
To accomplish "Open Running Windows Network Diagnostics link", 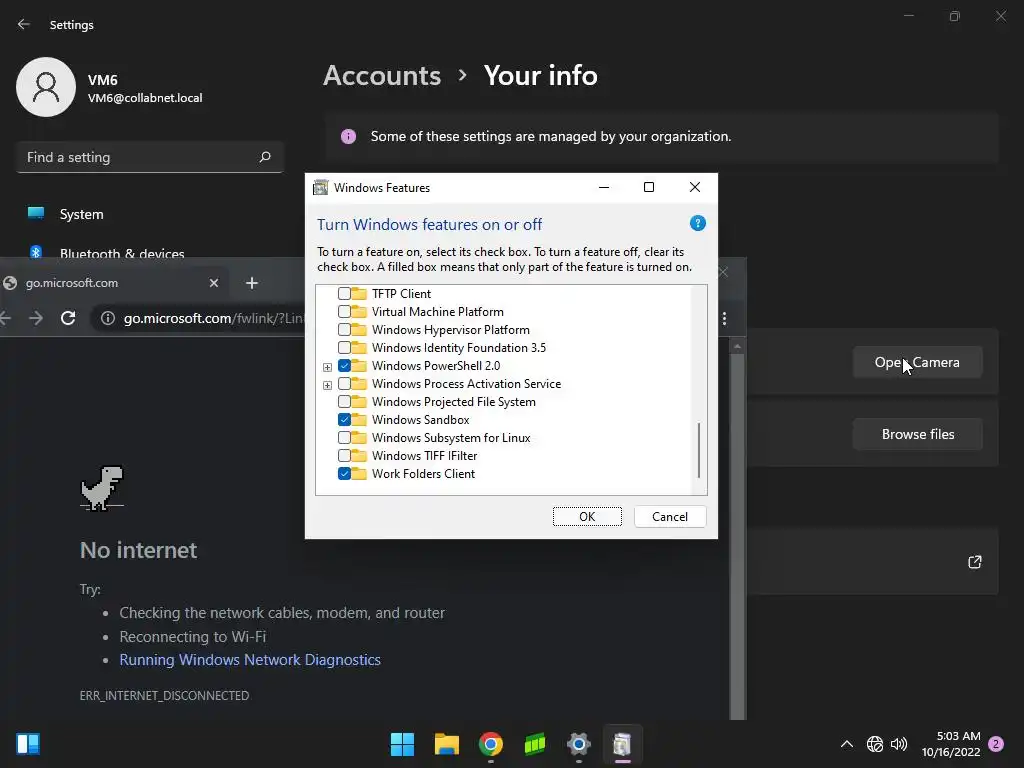I will click(250, 660).
